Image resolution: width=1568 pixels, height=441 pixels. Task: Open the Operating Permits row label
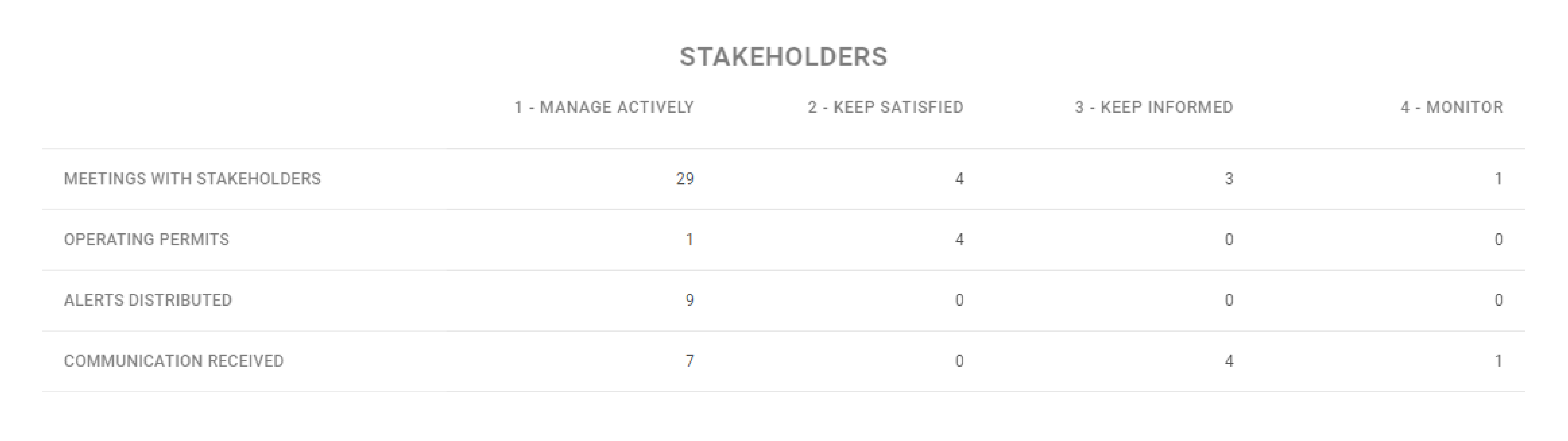point(147,239)
